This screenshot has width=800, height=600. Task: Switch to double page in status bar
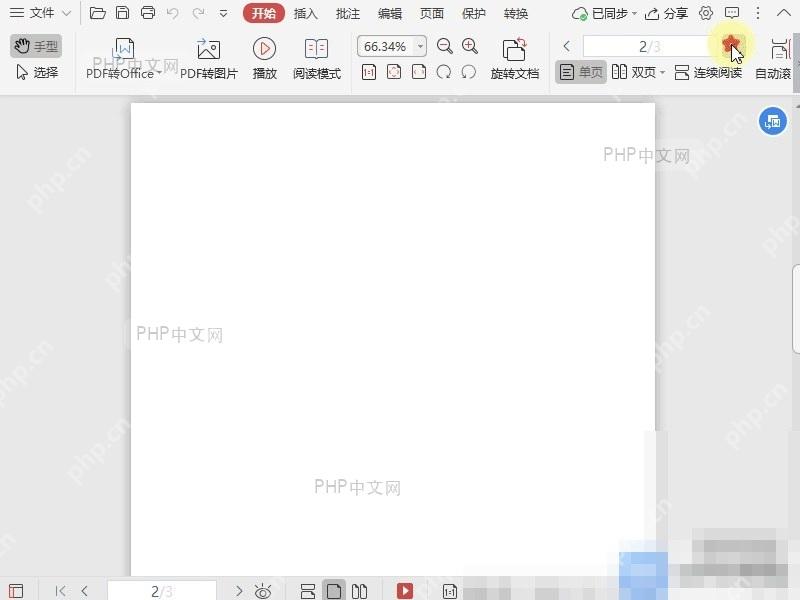(359, 591)
